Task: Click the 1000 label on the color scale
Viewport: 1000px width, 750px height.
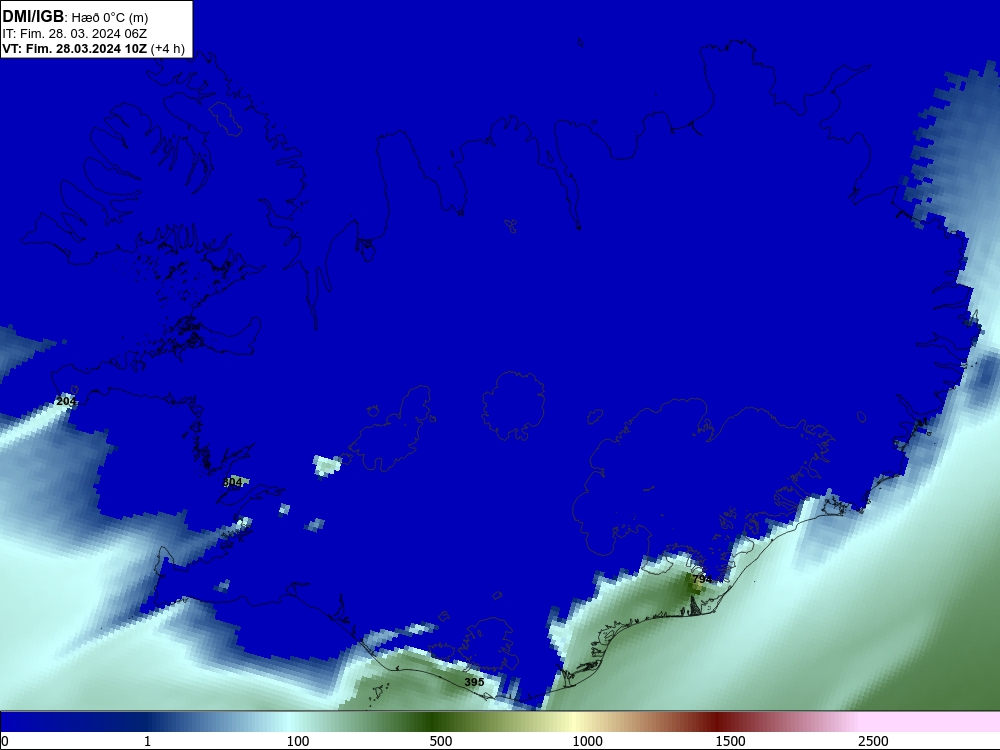Action: pyautogui.click(x=587, y=741)
